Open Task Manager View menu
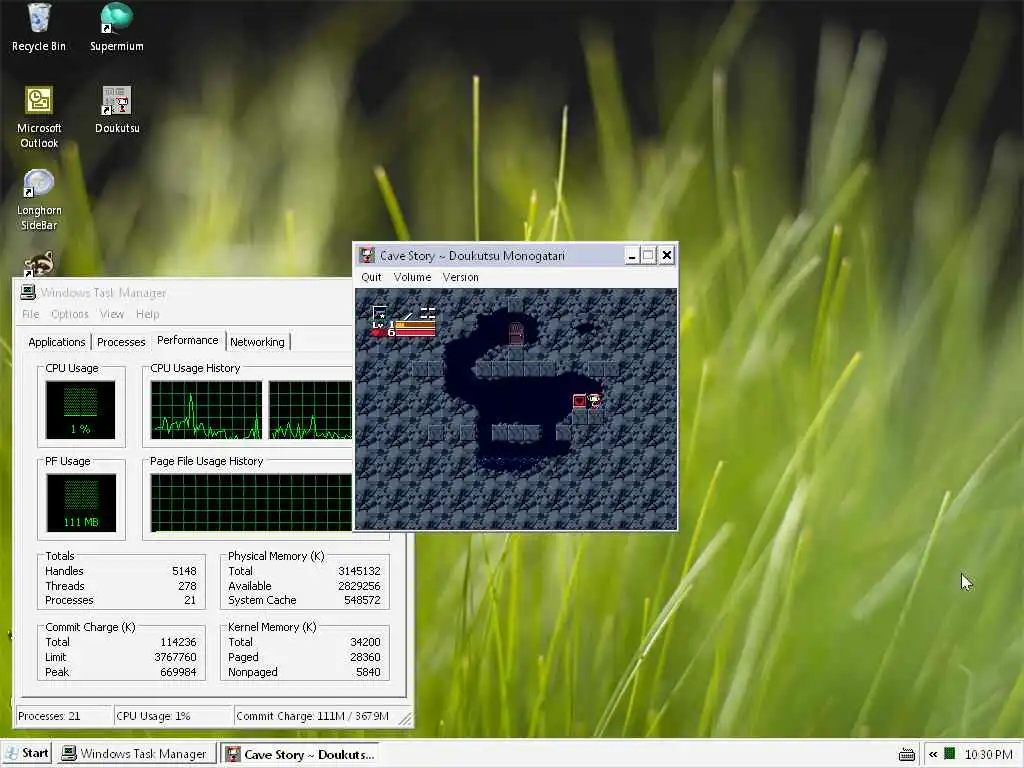1024x768 pixels. tap(112, 314)
